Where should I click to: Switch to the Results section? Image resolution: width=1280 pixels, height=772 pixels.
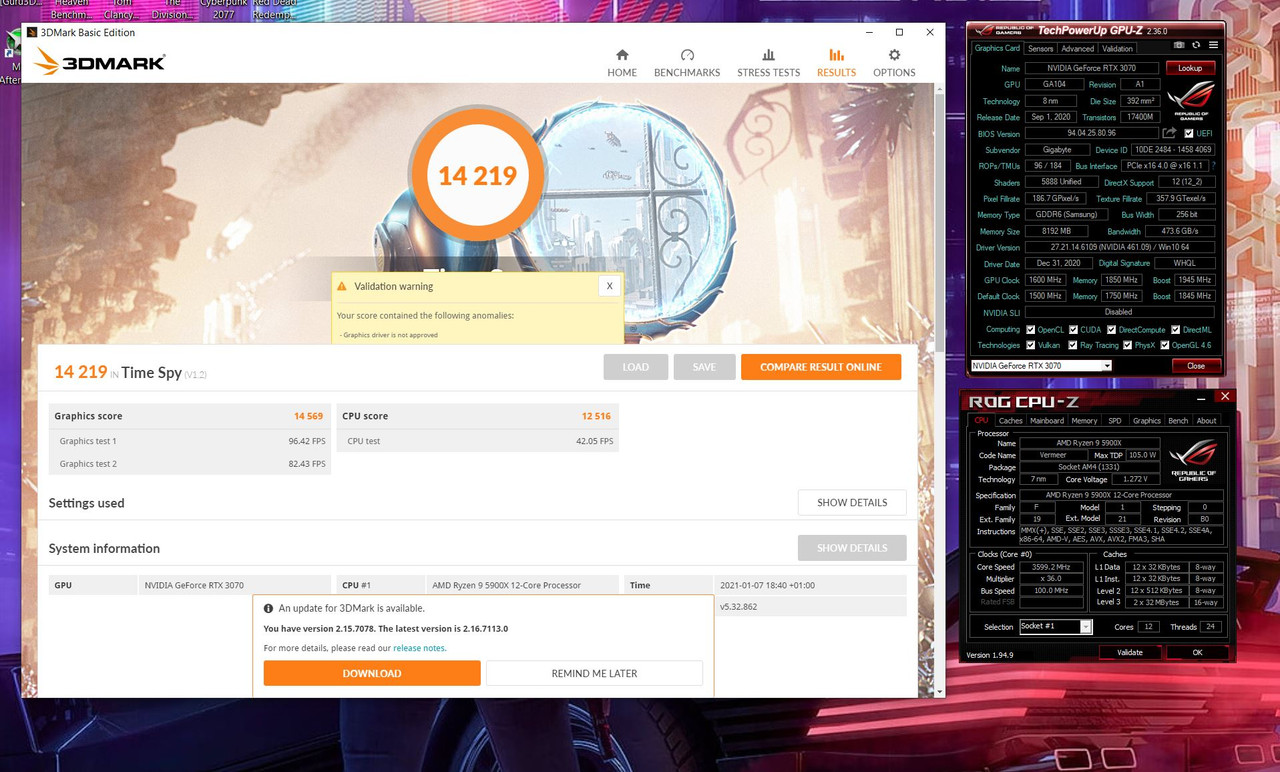(836, 63)
